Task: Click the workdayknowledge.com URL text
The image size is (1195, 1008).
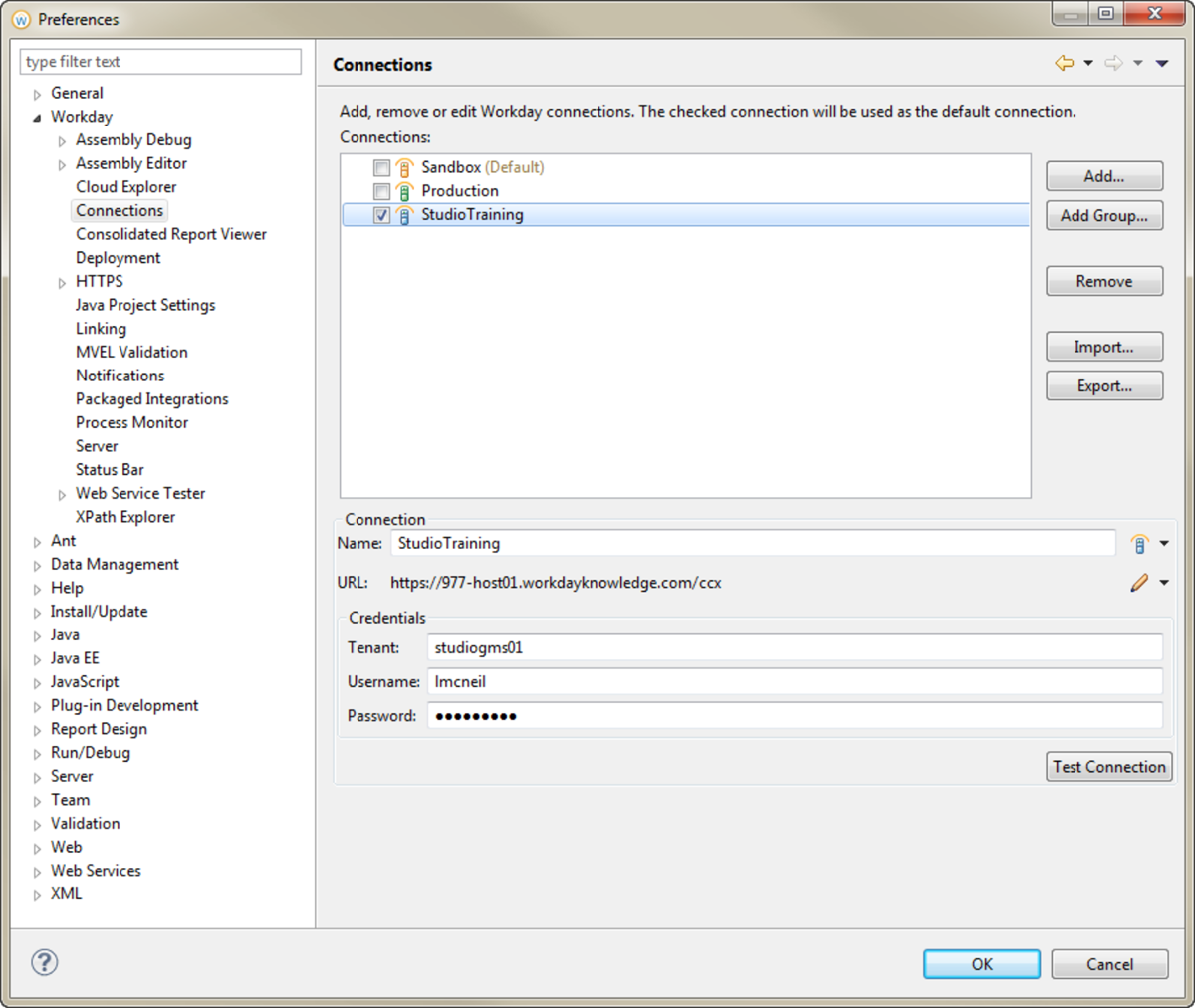Action: 556,583
